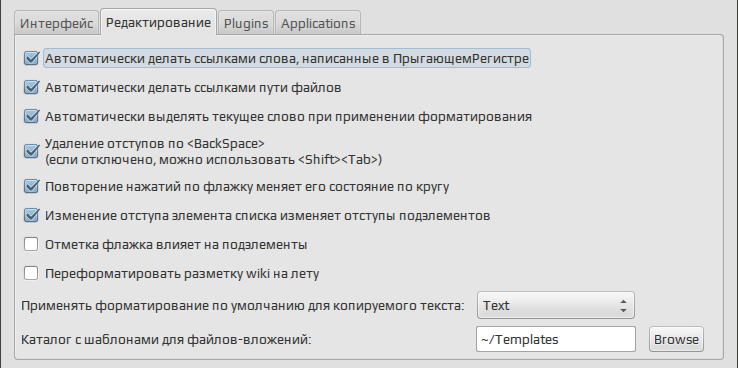738x368 pixels.
Task: Toggle cyclic checkbox state option
Action: pos(31,187)
